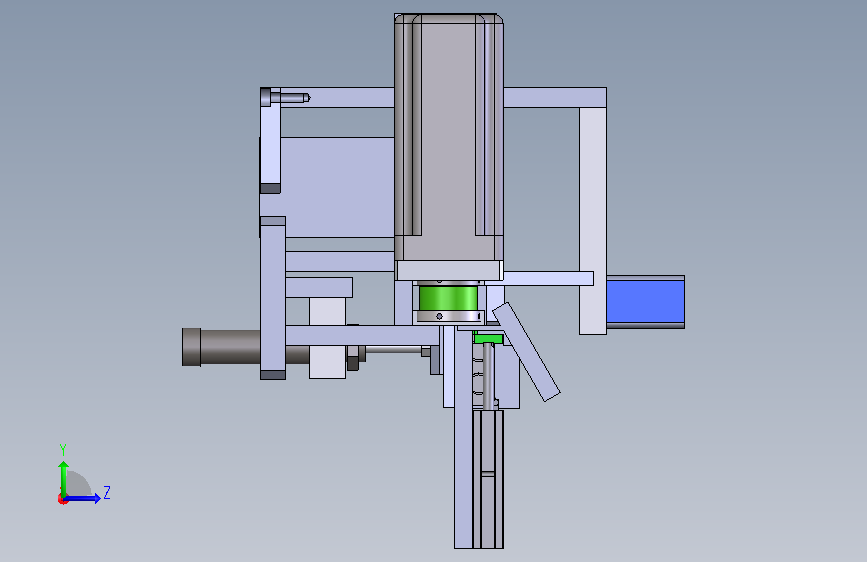Viewport: 867px width, 562px height.
Task: Select the dark gray cylinder protruding left
Action: pos(221,347)
